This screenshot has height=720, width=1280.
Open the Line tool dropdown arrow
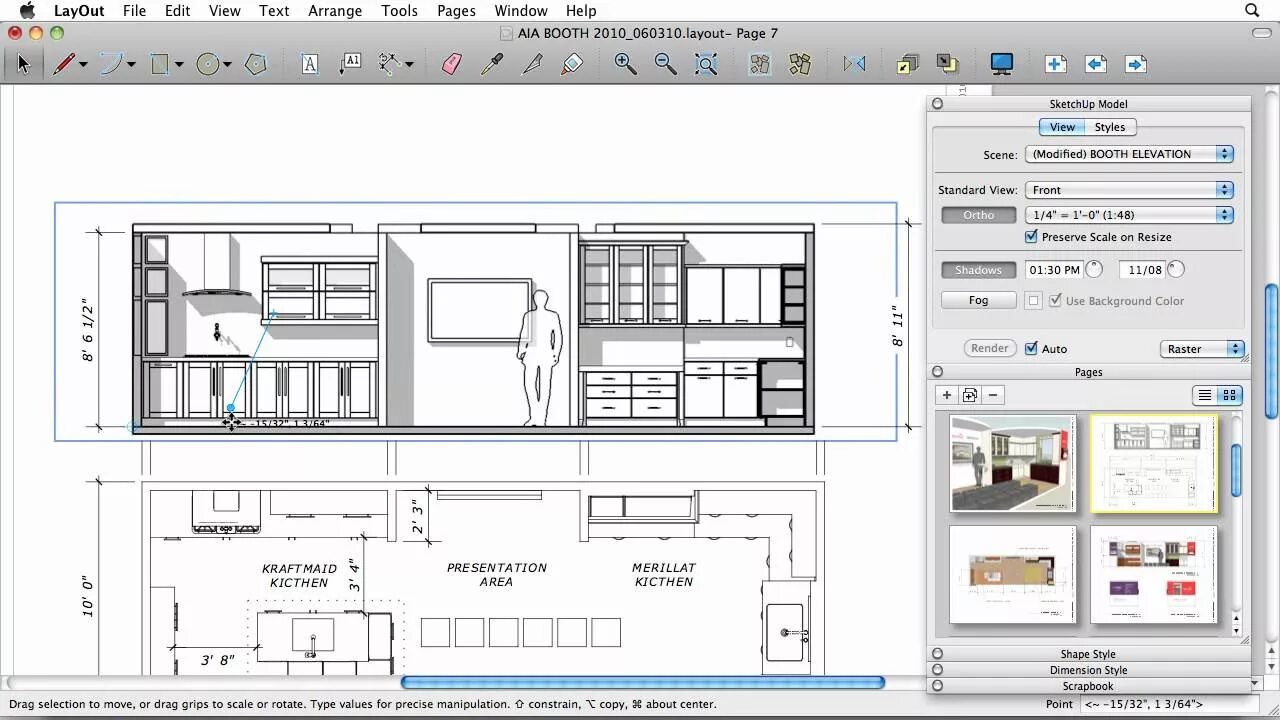83,65
